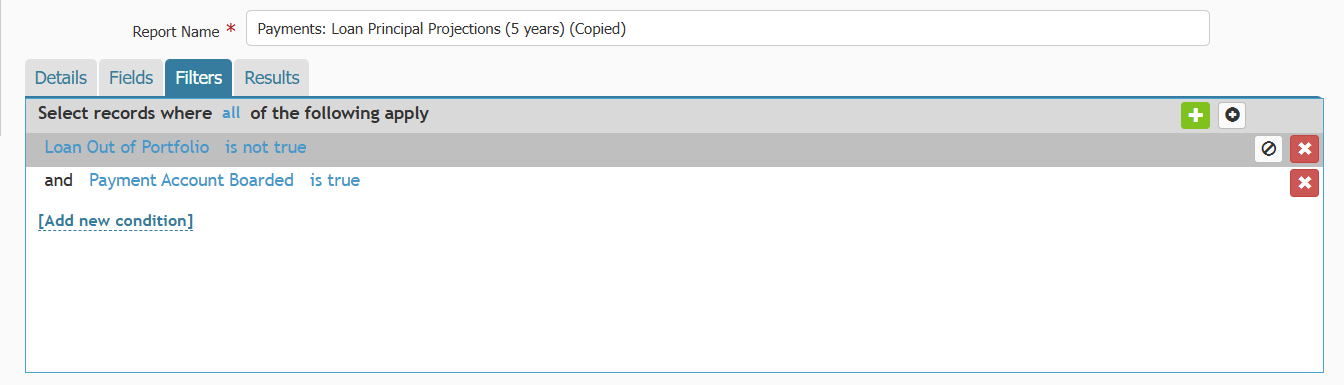Open the 'is not true' operator selector
Viewport: 1344px width, 385px height.
(266, 147)
